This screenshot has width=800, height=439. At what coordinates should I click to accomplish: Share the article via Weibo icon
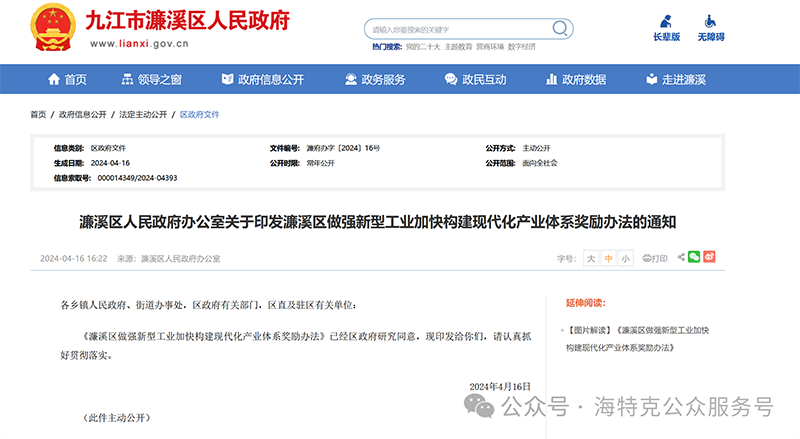(711, 257)
